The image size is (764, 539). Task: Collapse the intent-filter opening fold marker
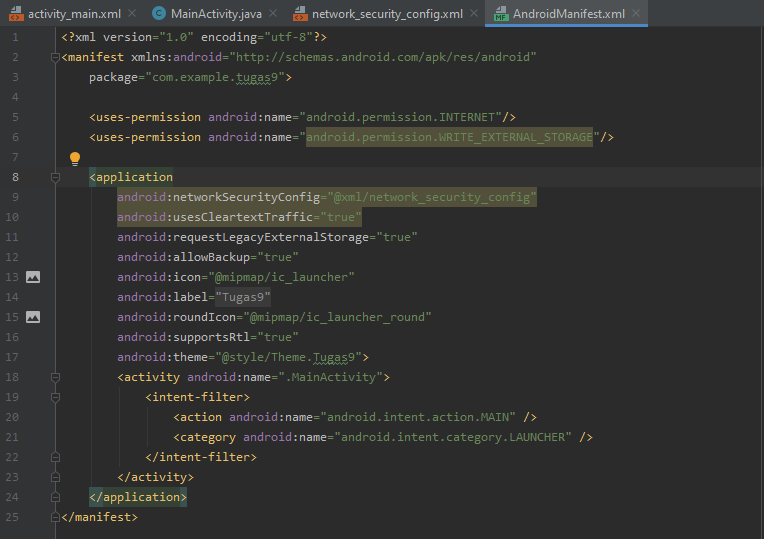pyautogui.click(x=55, y=397)
